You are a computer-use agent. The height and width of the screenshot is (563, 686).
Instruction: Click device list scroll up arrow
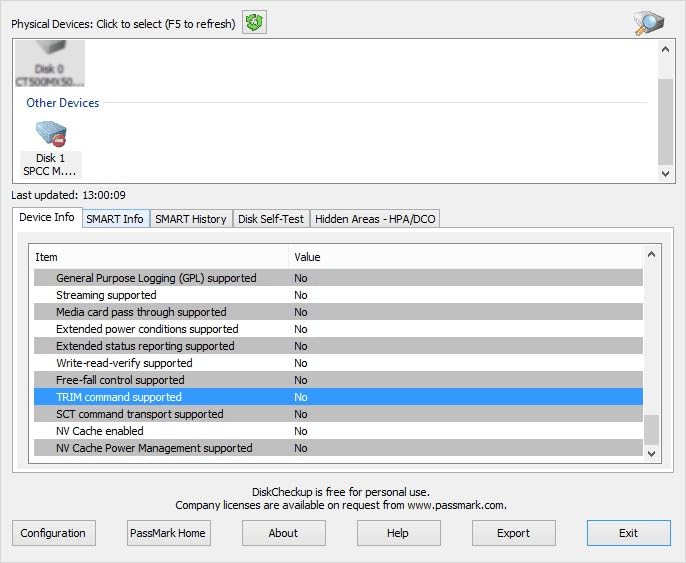coord(665,49)
